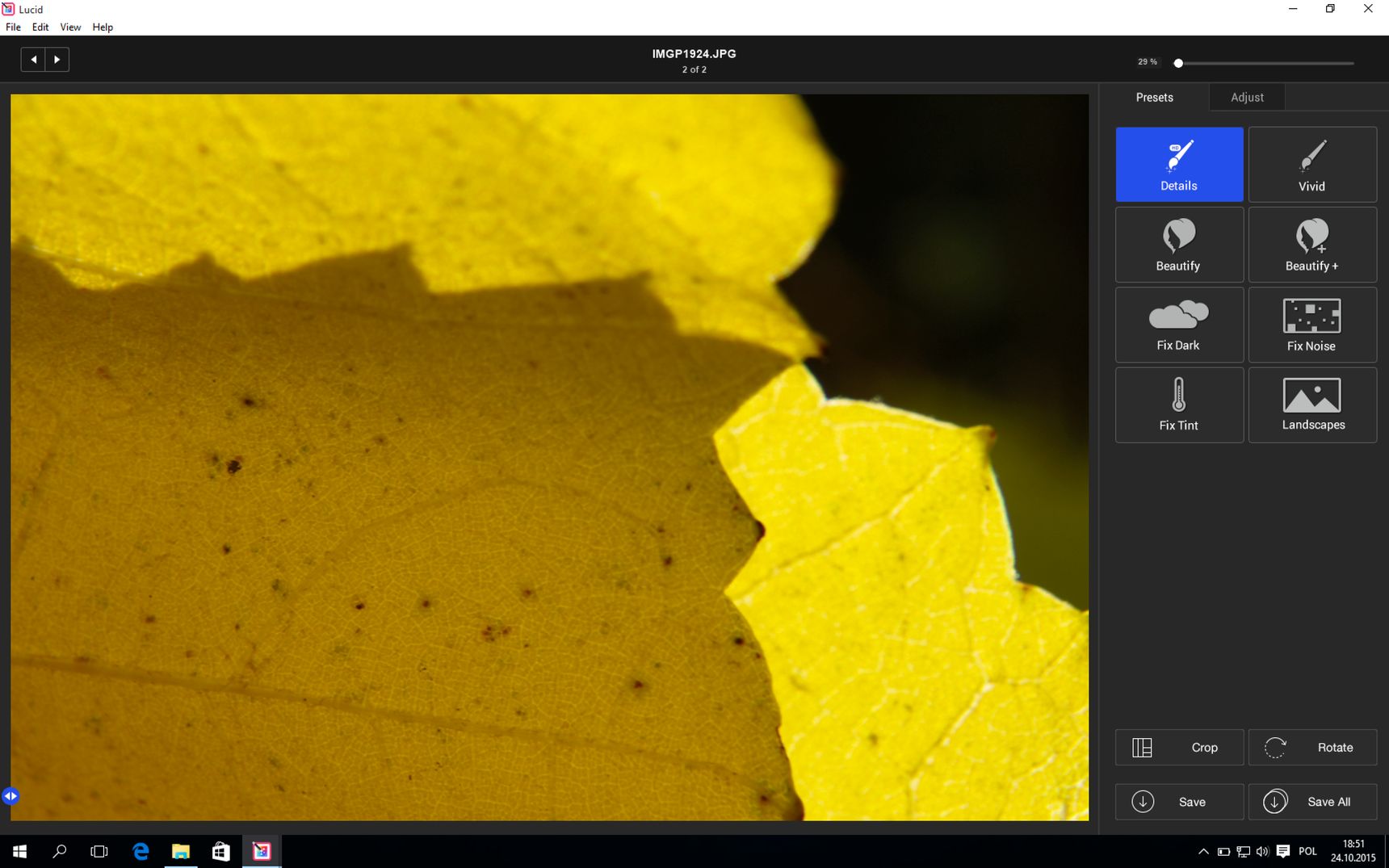1389x868 pixels.
Task: Select the Beautify preset
Action: point(1179,245)
